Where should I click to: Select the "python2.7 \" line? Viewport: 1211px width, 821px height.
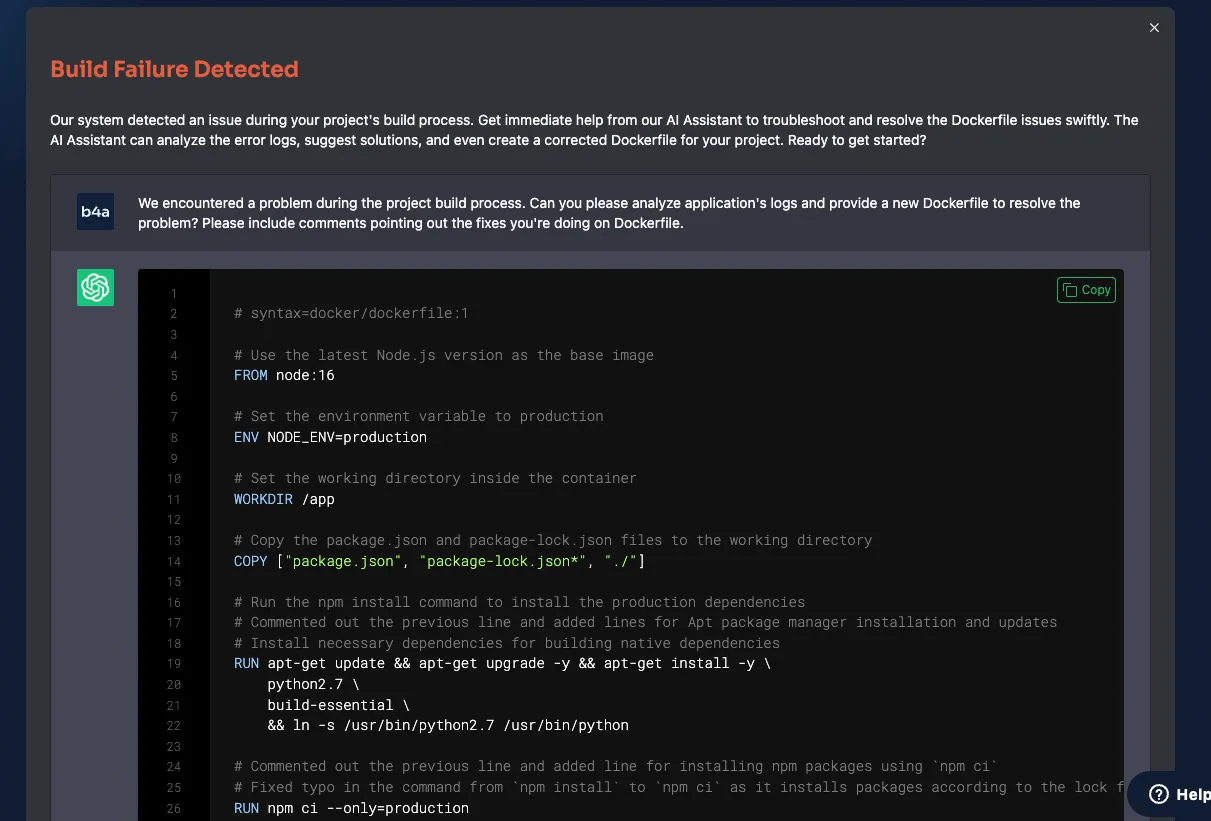313,684
